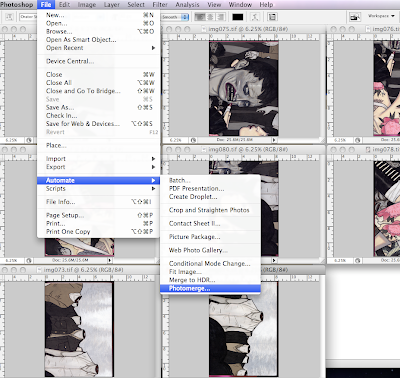Click the Create Warped Text icon
Image resolution: width=400 pixels, height=378 pixels.
pyautogui.click(x=255, y=17)
